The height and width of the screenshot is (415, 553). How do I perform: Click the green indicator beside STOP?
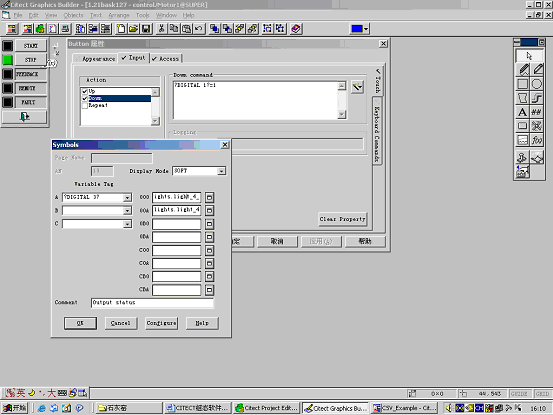(7, 60)
